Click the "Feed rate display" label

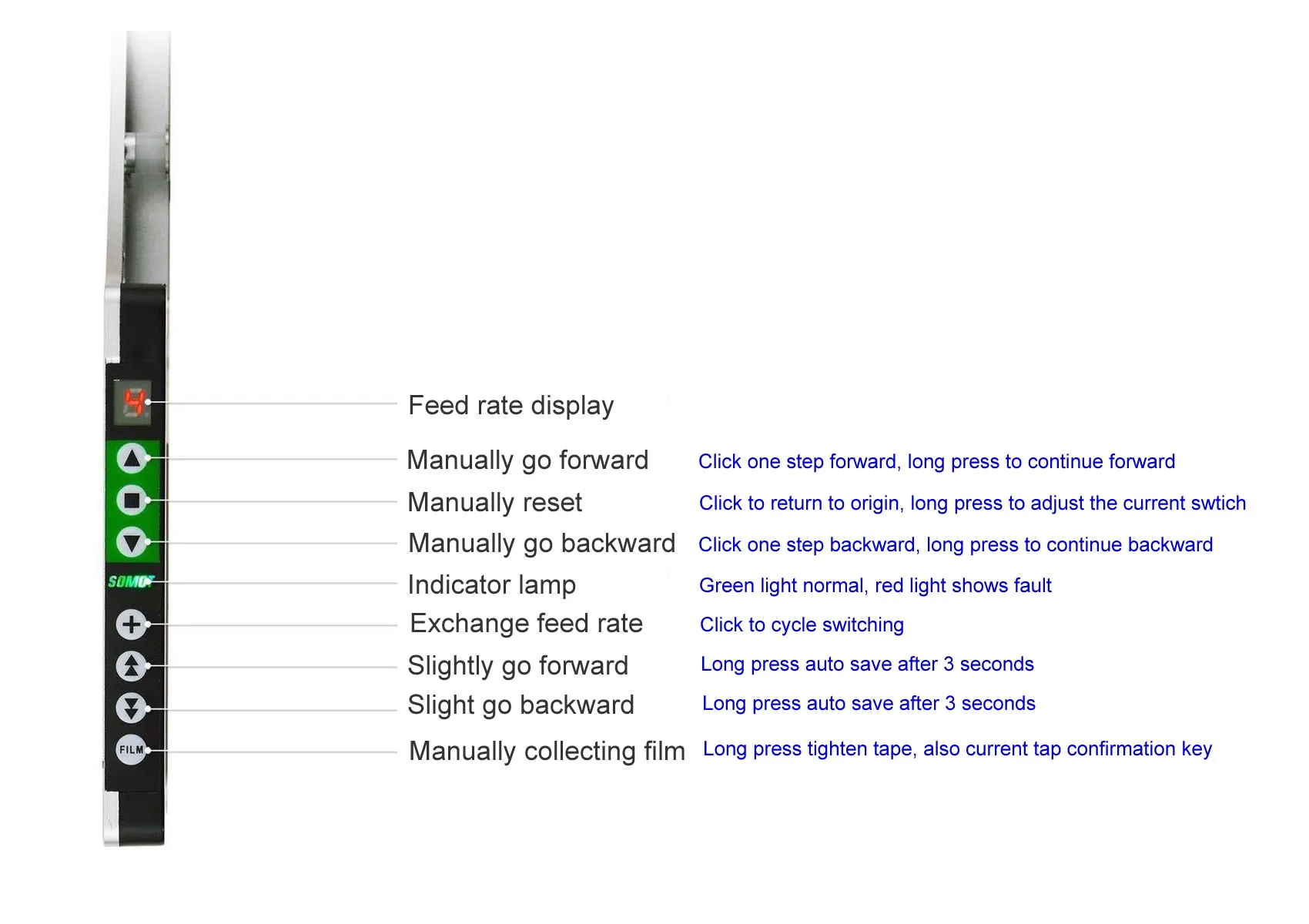pyautogui.click(x=511, y=405)
